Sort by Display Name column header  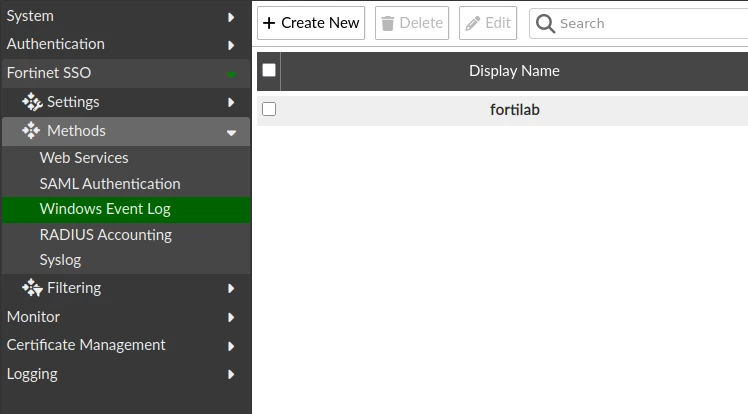(514, 71)
